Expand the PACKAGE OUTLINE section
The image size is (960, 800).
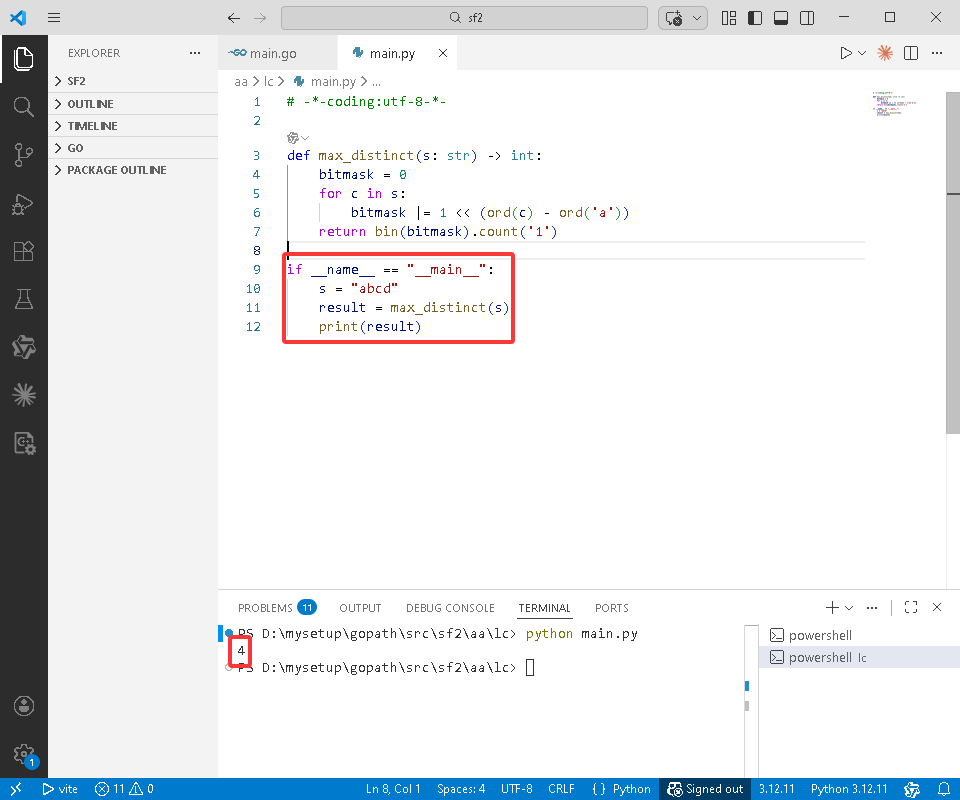tap(132, 170)
